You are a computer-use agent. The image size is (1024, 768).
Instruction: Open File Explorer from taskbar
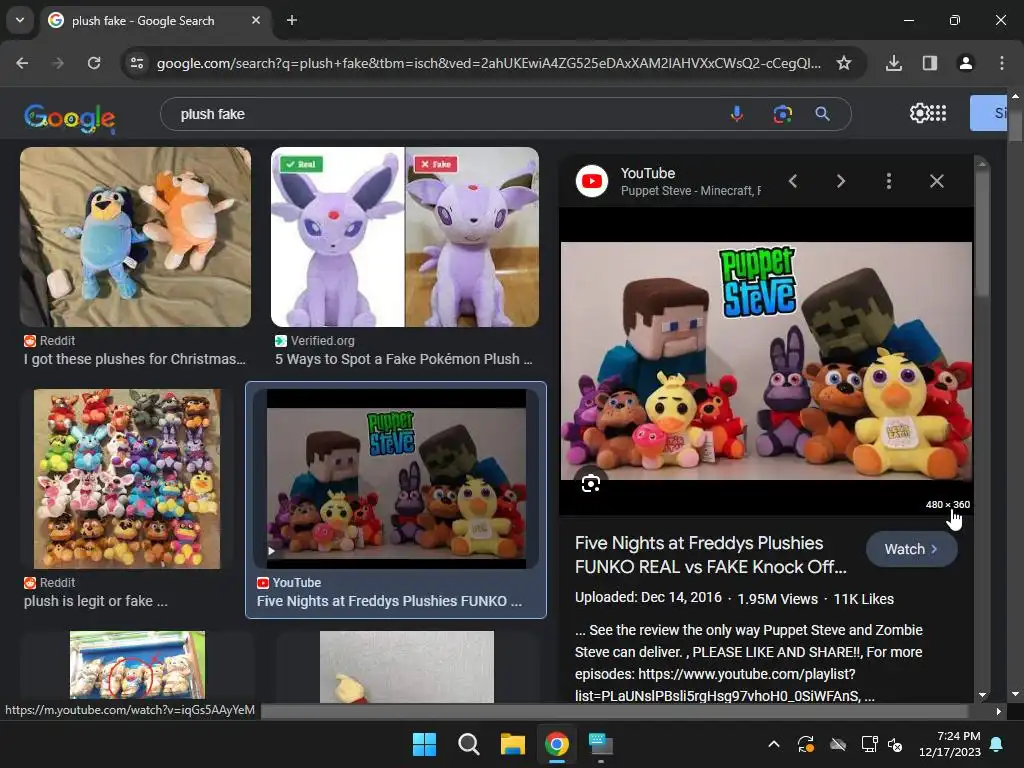(x=513, y=744)
